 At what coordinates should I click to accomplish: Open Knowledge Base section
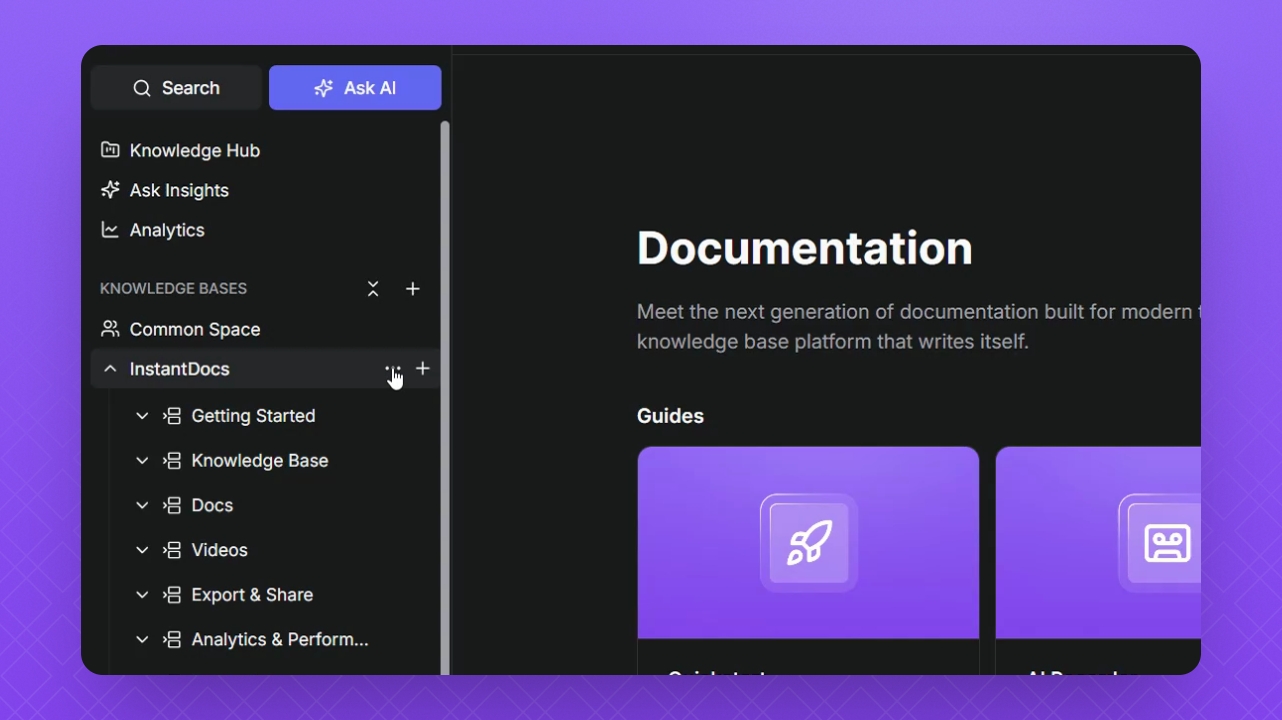click(x=260, y=461)
